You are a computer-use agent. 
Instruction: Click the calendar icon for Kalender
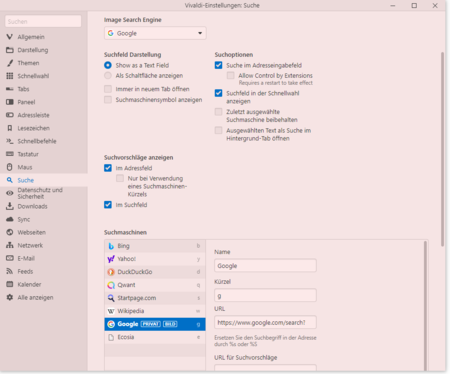(x=10, y=284)
